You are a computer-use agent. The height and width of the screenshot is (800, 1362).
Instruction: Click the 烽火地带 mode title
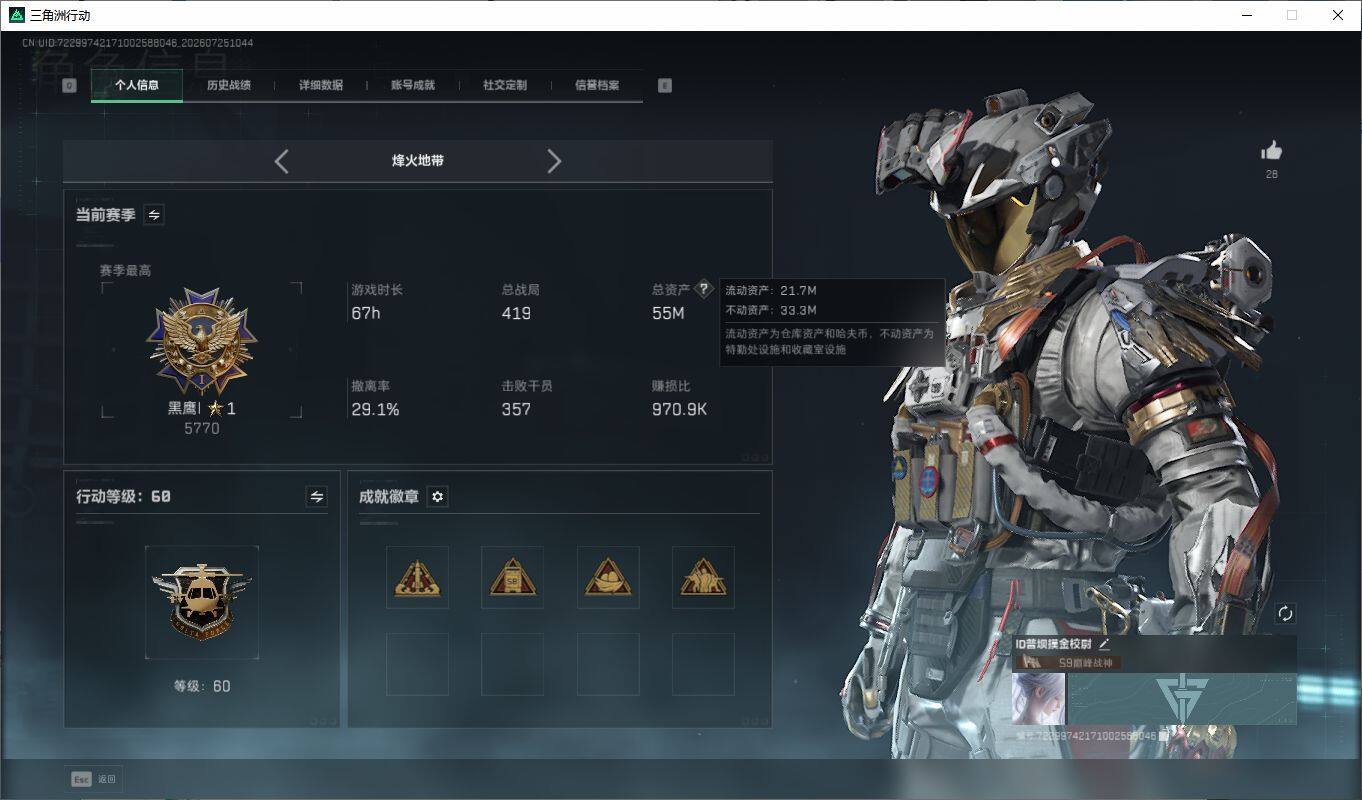418,161
